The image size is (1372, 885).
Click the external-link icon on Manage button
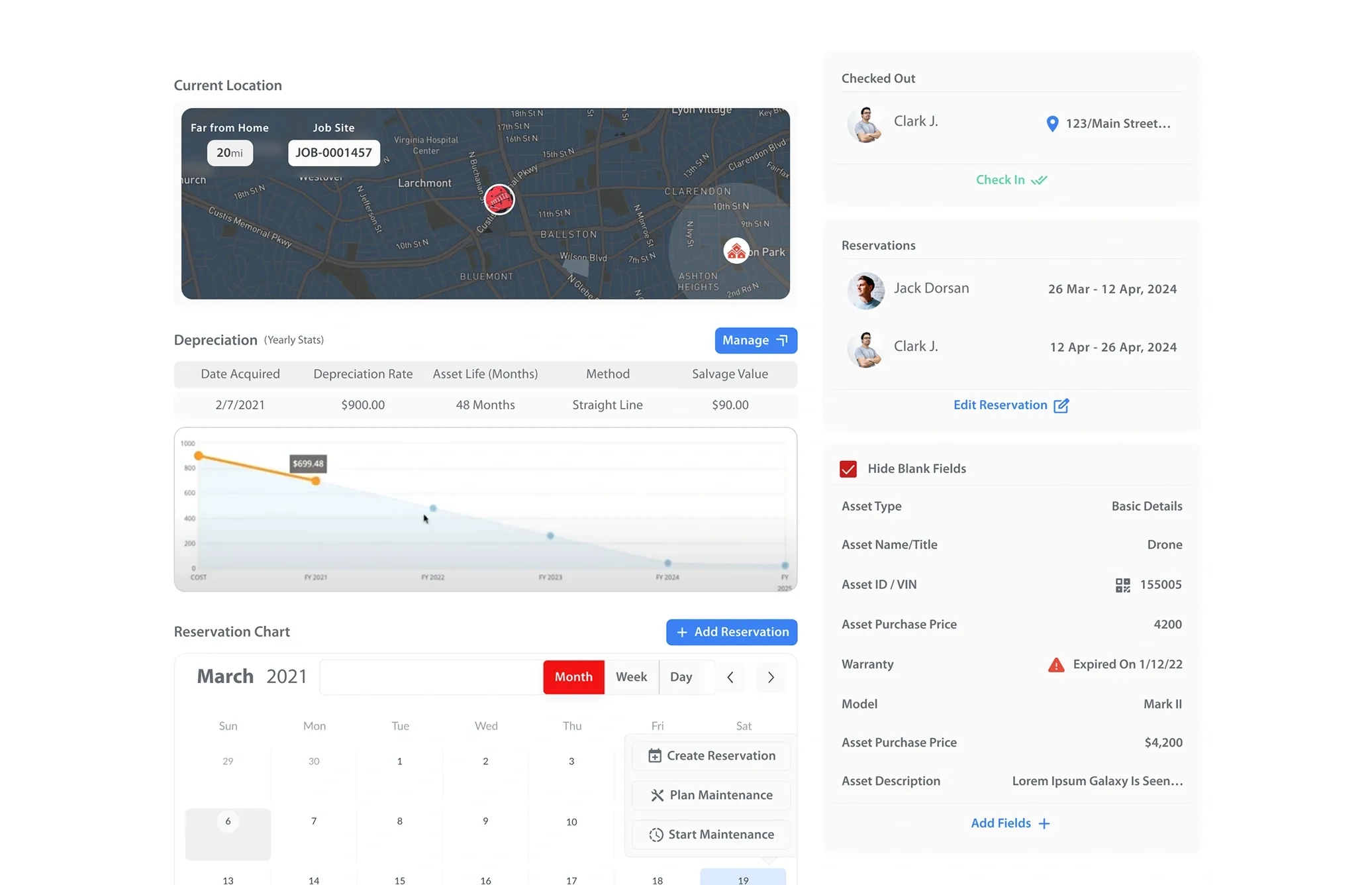(x=782, y=340)
